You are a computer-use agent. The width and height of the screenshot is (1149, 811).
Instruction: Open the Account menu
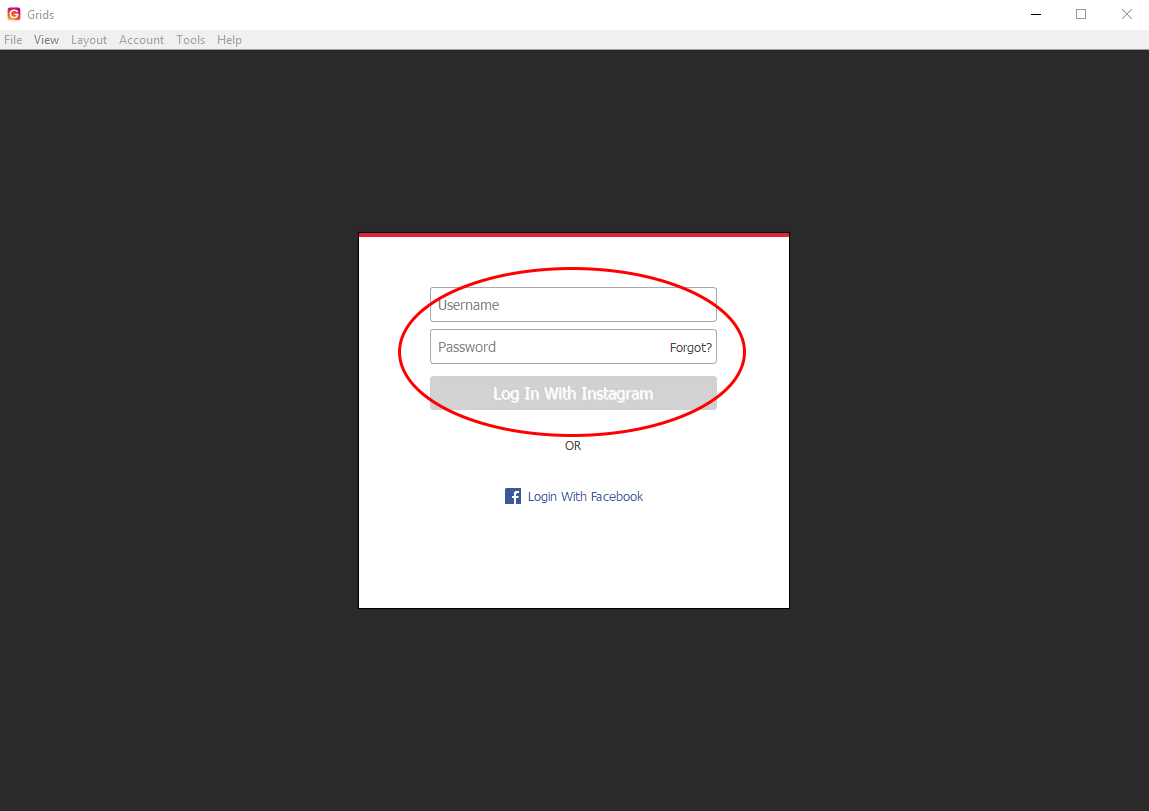click(141, 40)
